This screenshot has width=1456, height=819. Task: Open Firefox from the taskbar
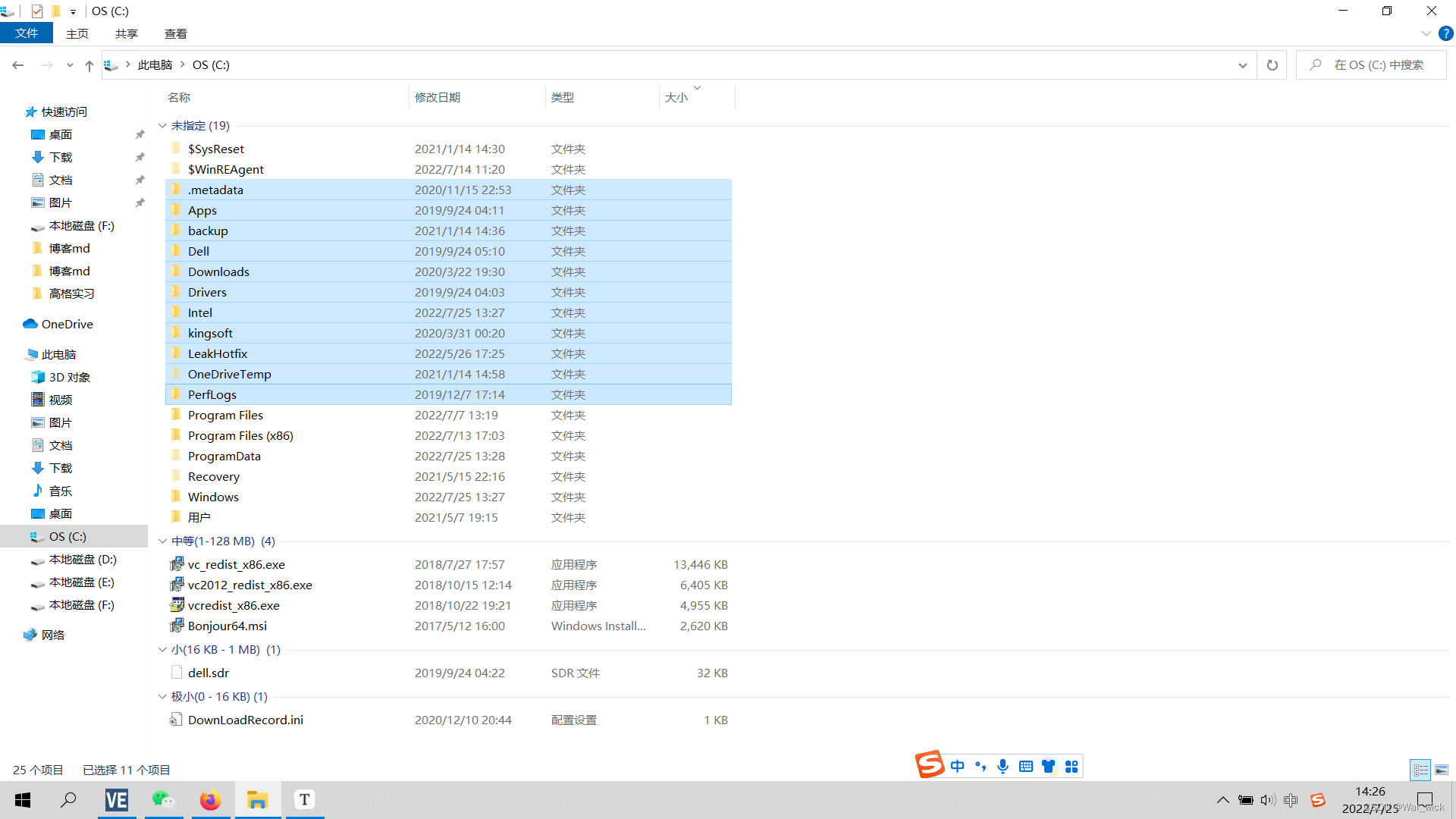coord(210,800)
